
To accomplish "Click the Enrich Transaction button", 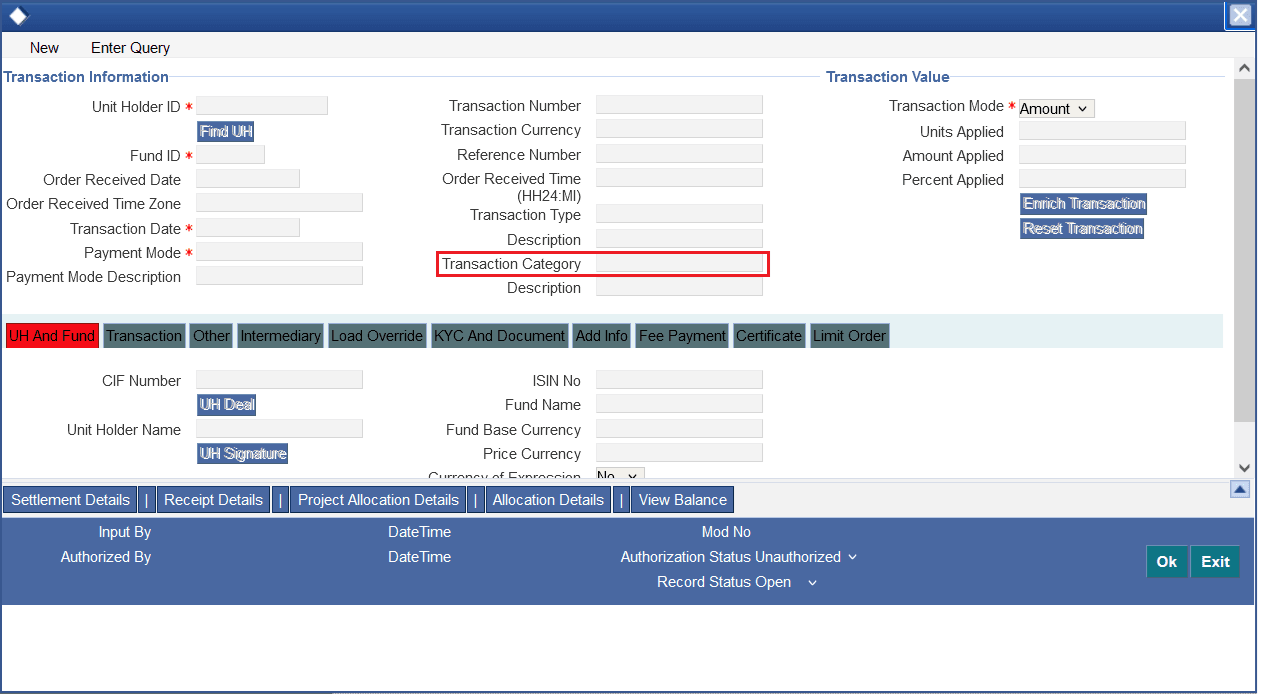I will click(x=1084, y=204).
